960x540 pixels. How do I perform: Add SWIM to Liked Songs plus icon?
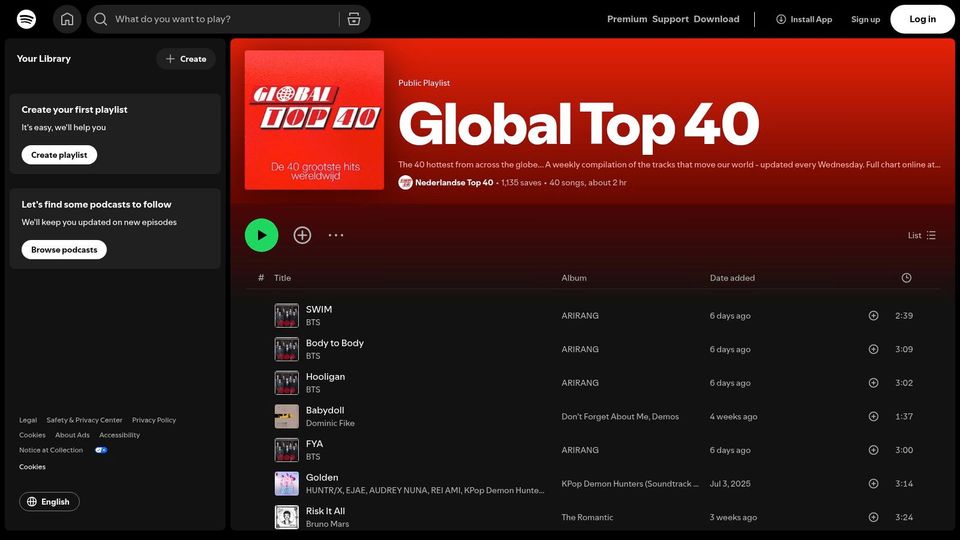point(874,316)
